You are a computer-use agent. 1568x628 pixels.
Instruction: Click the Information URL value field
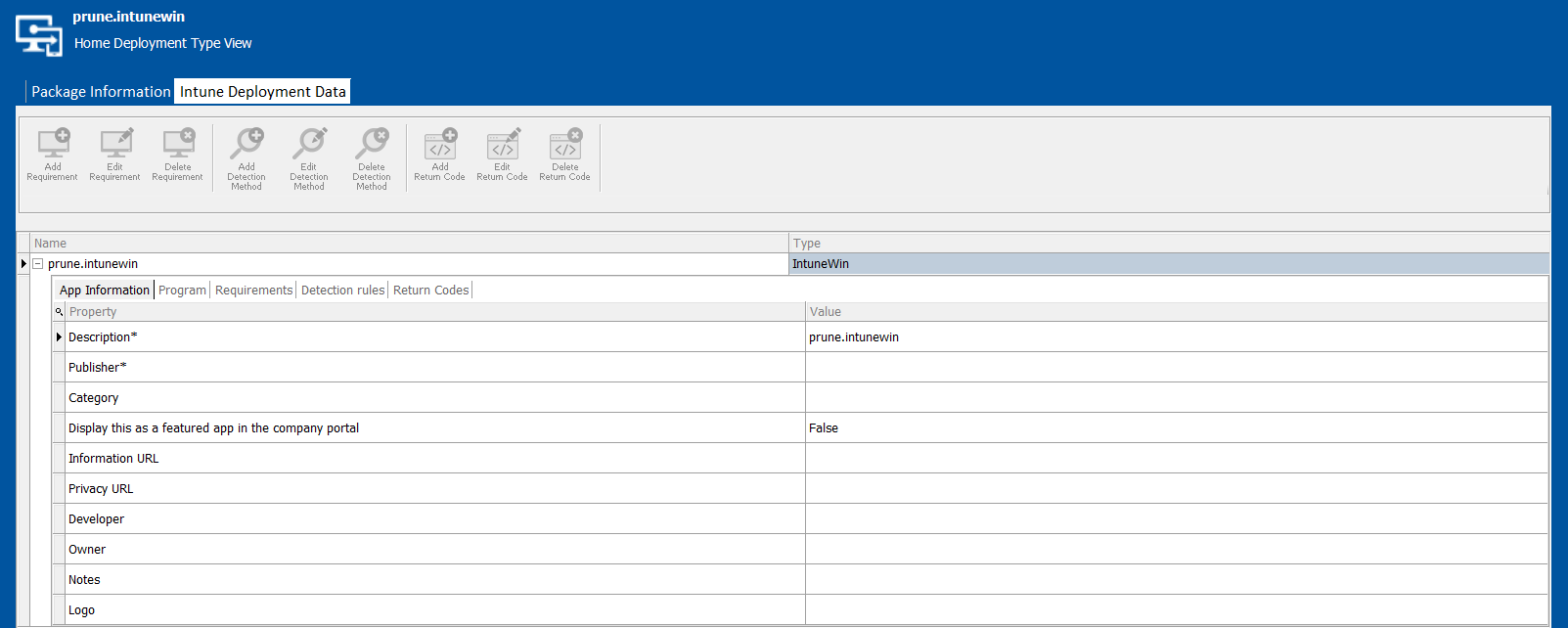tap(1177, 459)
